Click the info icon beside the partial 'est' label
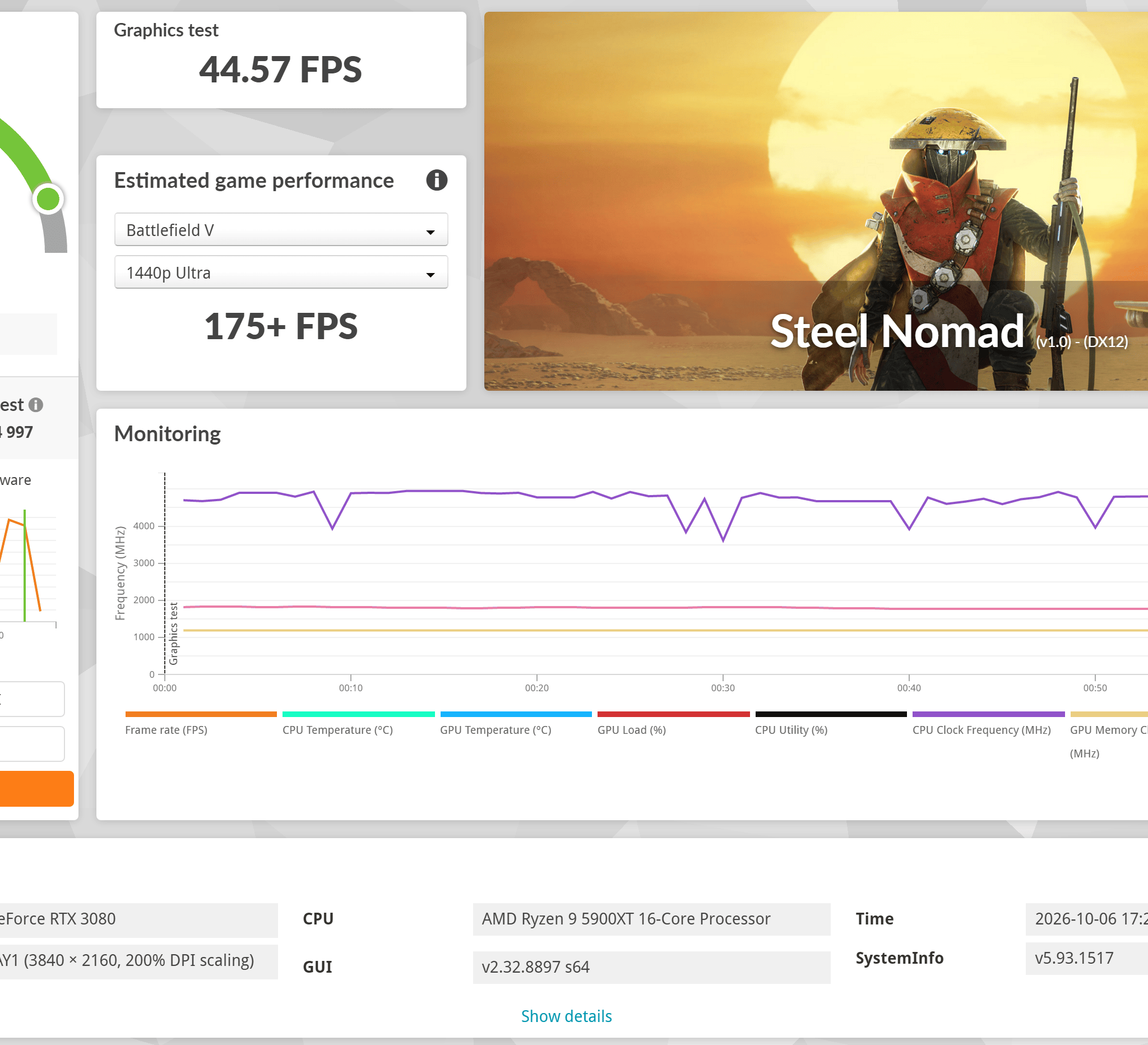The width and height of the screenshot is (1148, 1045). click(x=36, y=405)
